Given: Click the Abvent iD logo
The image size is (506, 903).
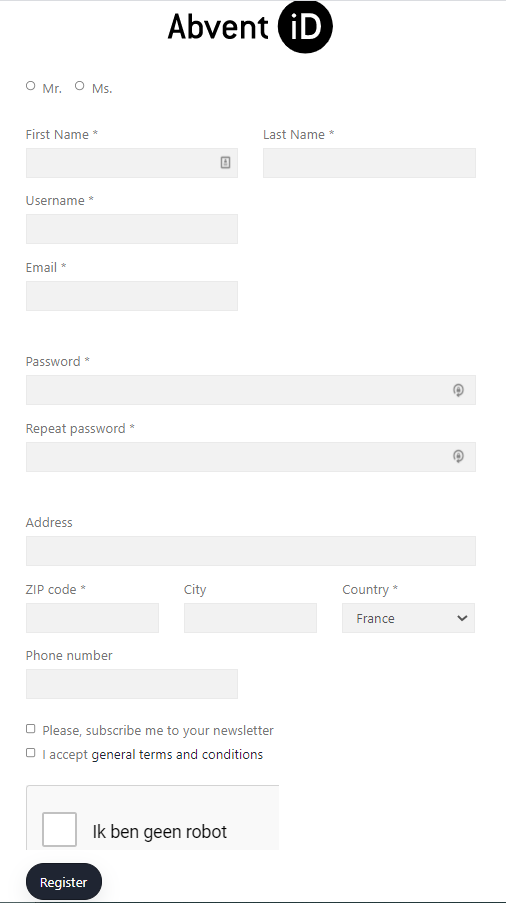Looking at the screenshot, I should (250, 27).
